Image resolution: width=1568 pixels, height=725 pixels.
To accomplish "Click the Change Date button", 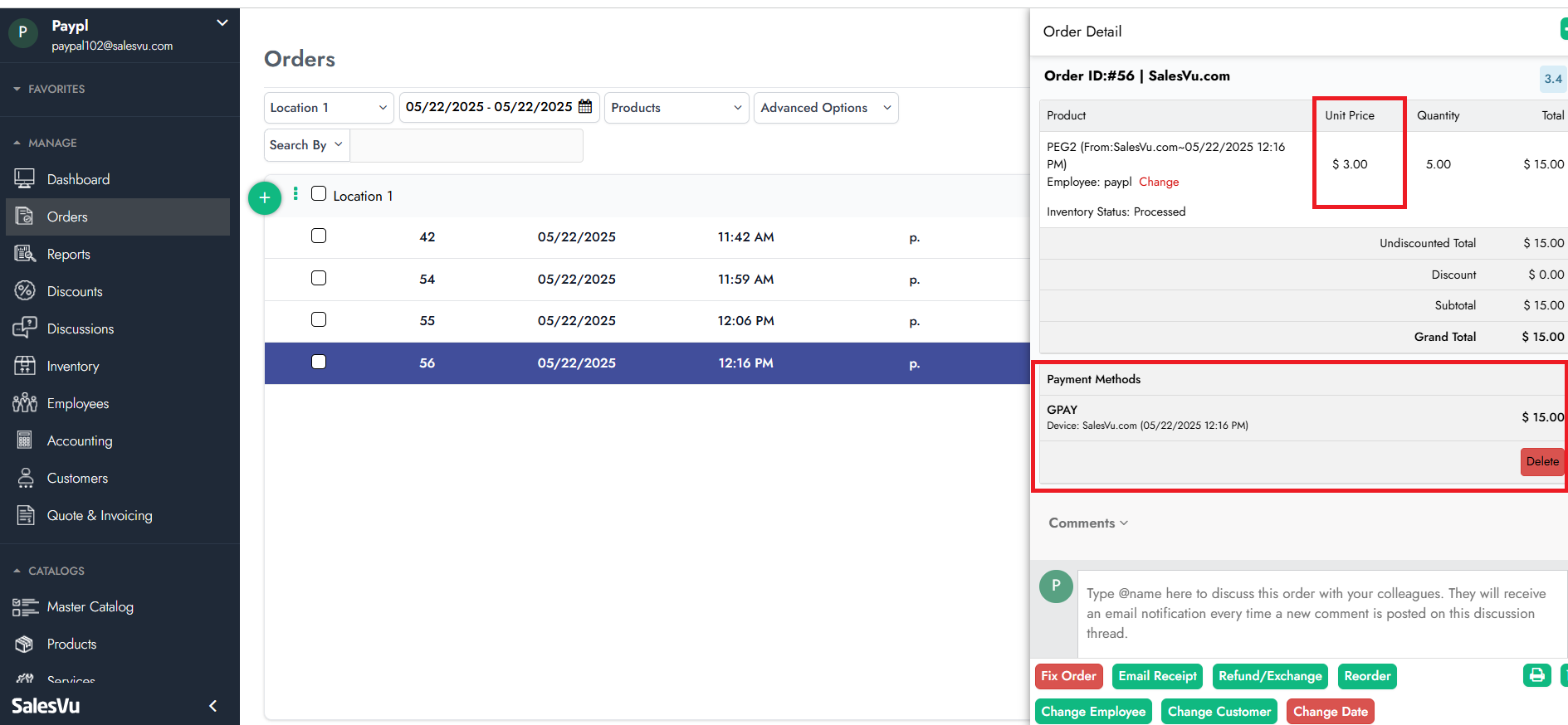I will [x=1331, y=712].
